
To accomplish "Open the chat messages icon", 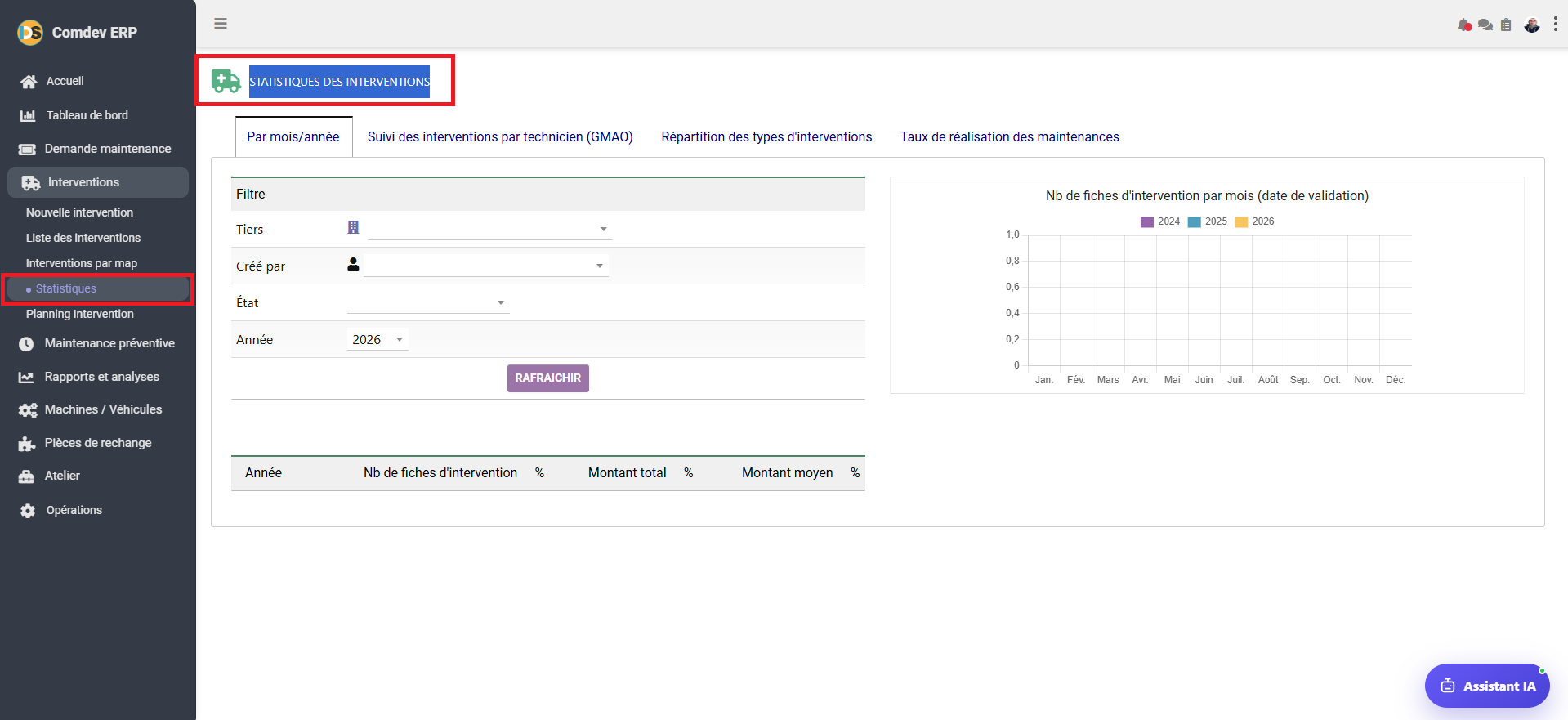I will [1485, 25].
